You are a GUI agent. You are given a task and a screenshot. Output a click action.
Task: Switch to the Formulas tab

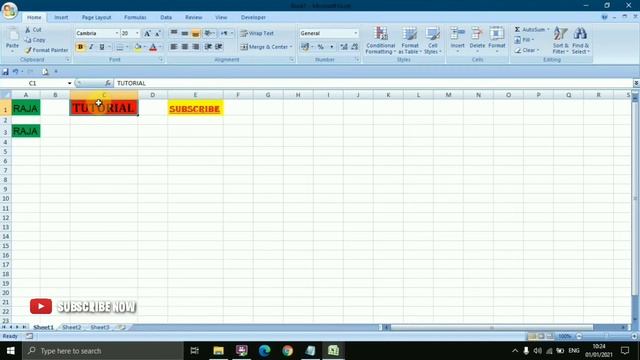tap(135, 18)
